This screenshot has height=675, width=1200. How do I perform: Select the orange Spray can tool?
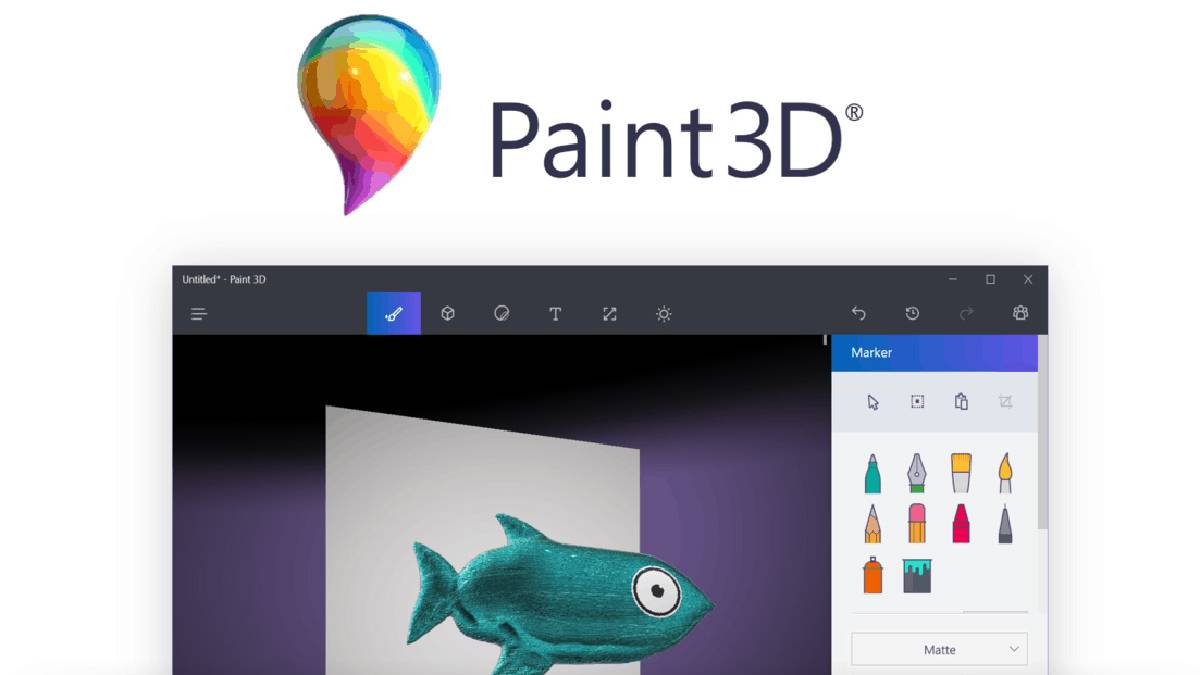tap(873, 575)
